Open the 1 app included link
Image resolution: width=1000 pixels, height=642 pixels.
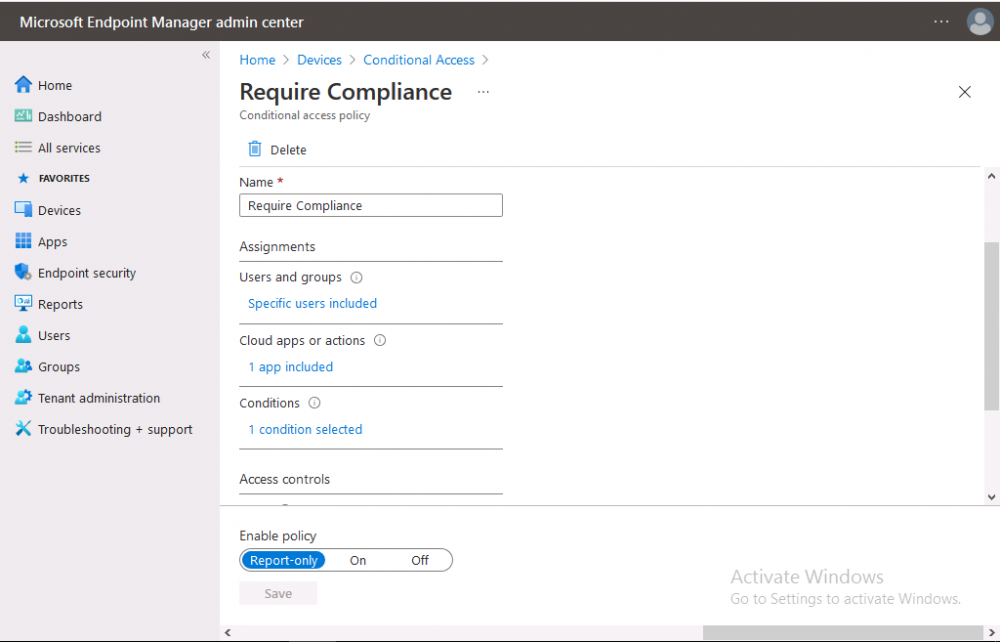[x=291, y=367]
